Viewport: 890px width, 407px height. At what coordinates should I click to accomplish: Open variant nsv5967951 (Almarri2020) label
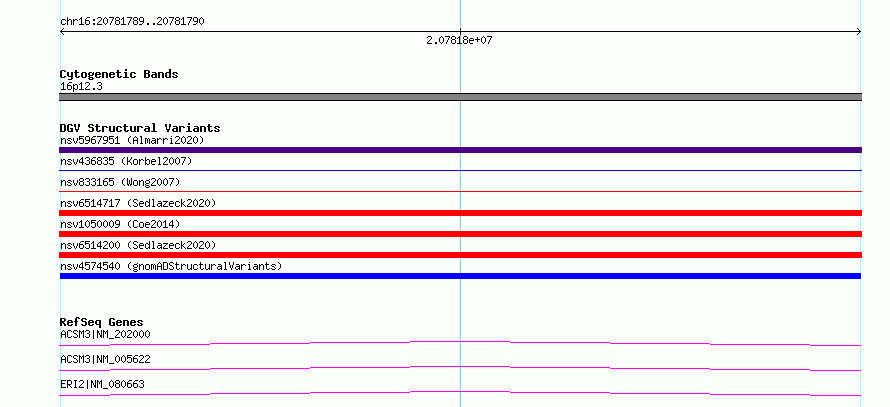[x=132, y=140]
